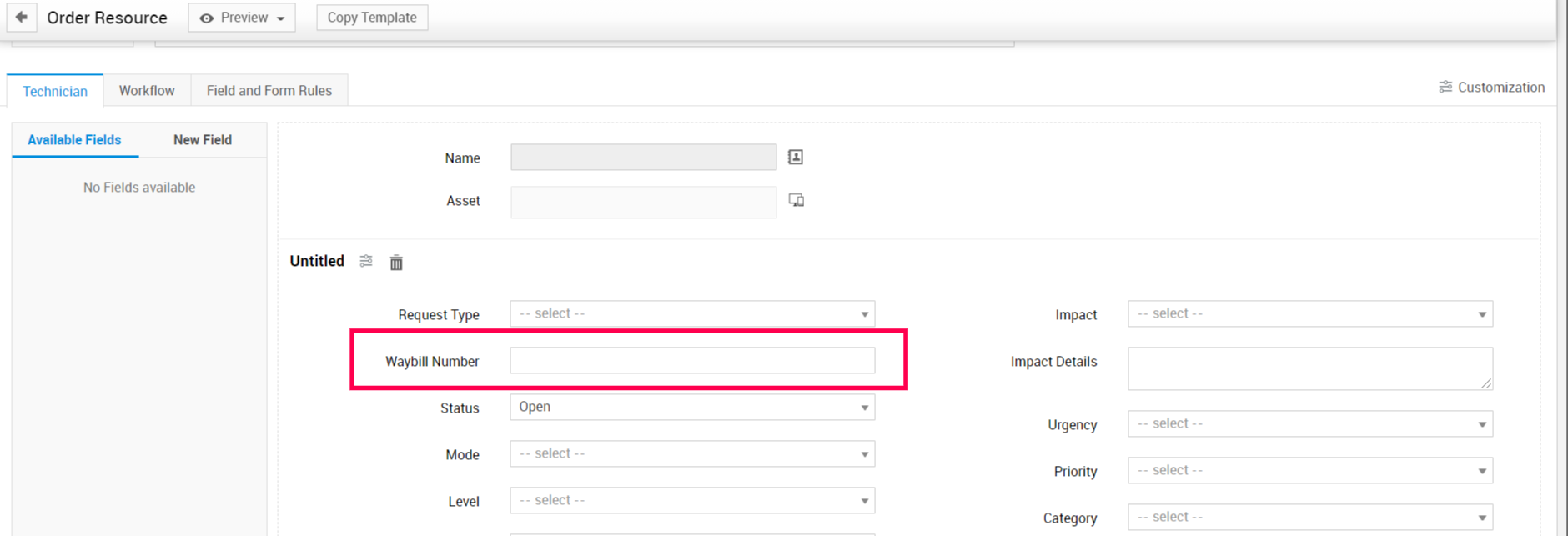Expand the Urgency dropdown

coord(1309,424)
